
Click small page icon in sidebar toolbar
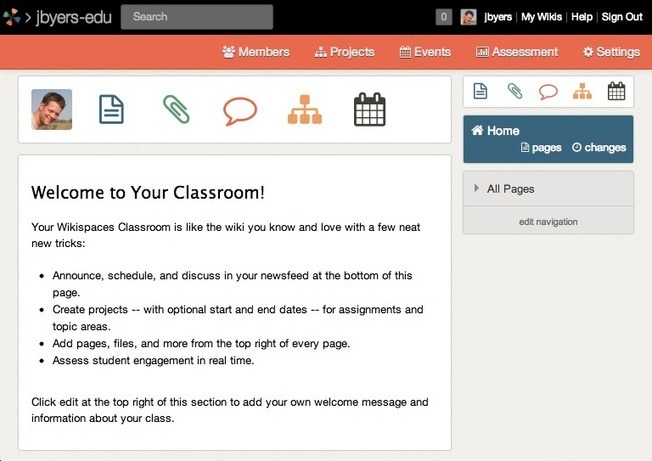[x=480, y=92]
